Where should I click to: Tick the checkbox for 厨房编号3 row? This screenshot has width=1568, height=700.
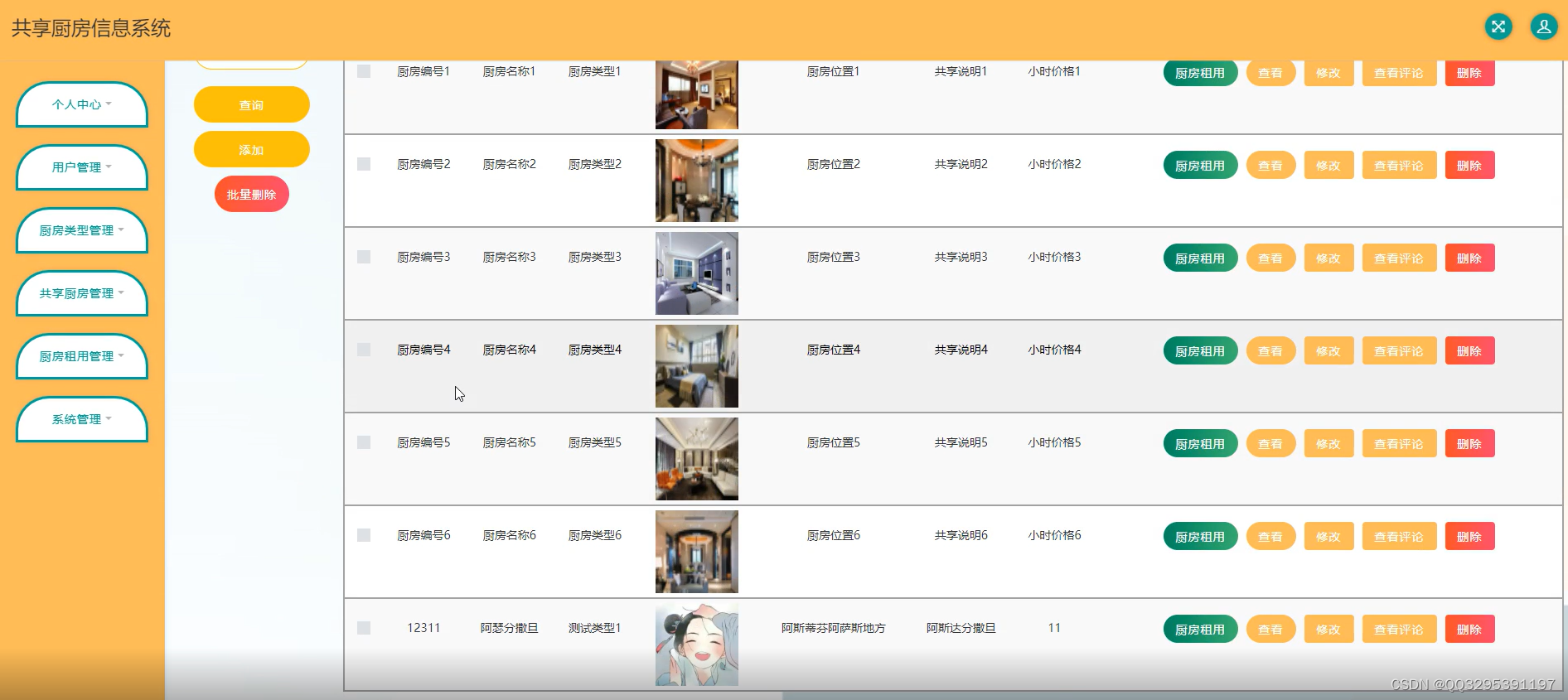[x=364, y=257]
